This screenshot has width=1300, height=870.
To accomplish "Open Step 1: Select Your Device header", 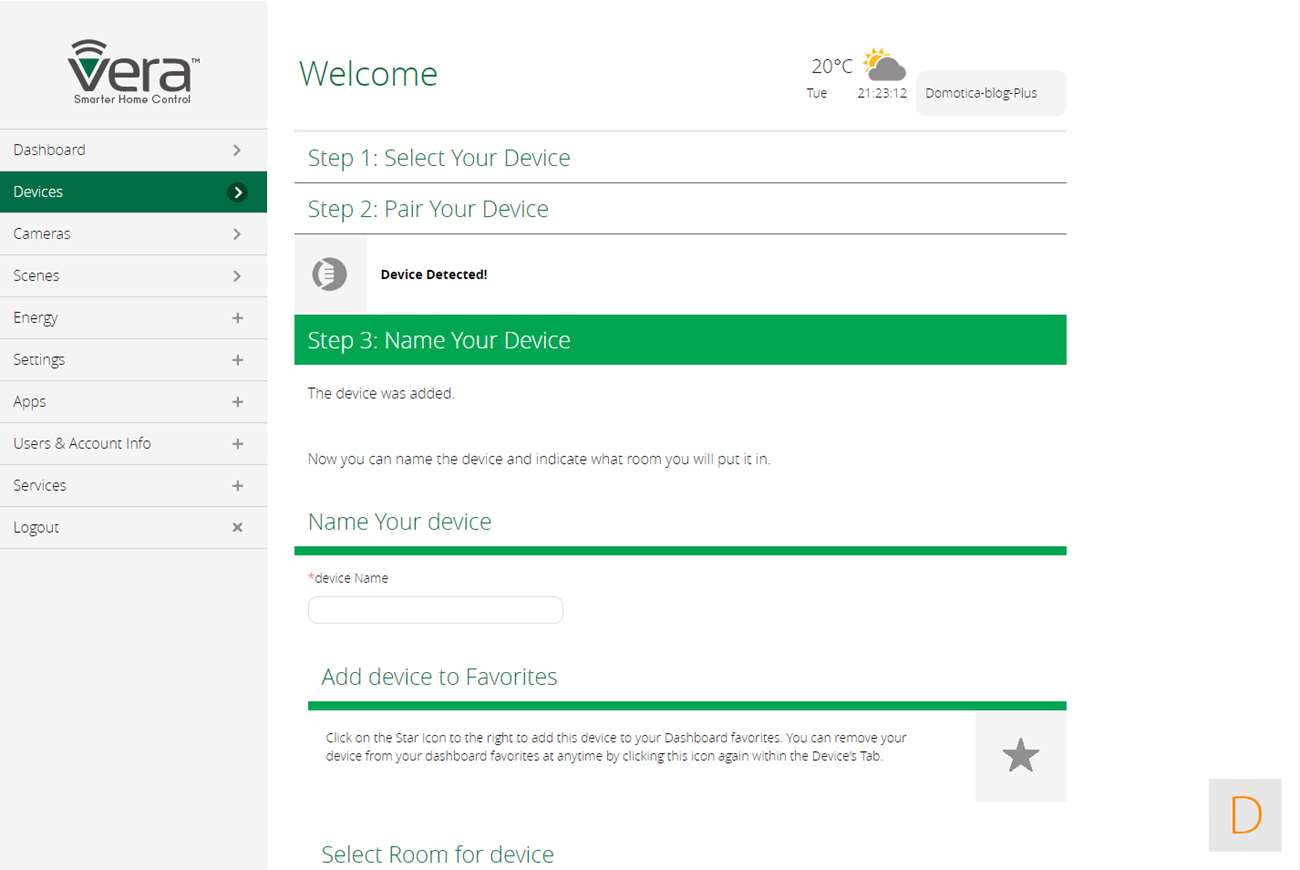I will pyautogui.click(x=439, y=158).
